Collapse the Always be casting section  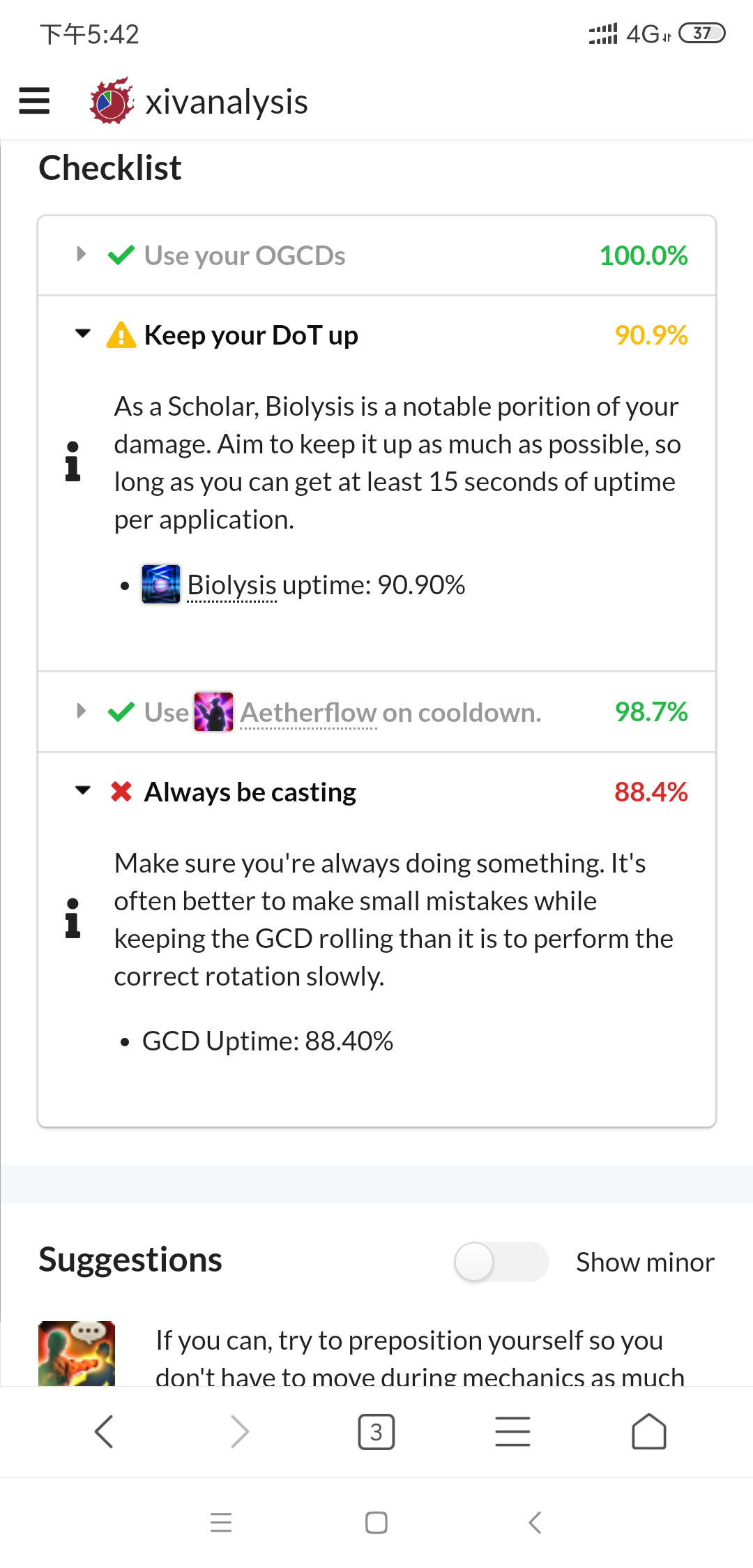[83, 791]
